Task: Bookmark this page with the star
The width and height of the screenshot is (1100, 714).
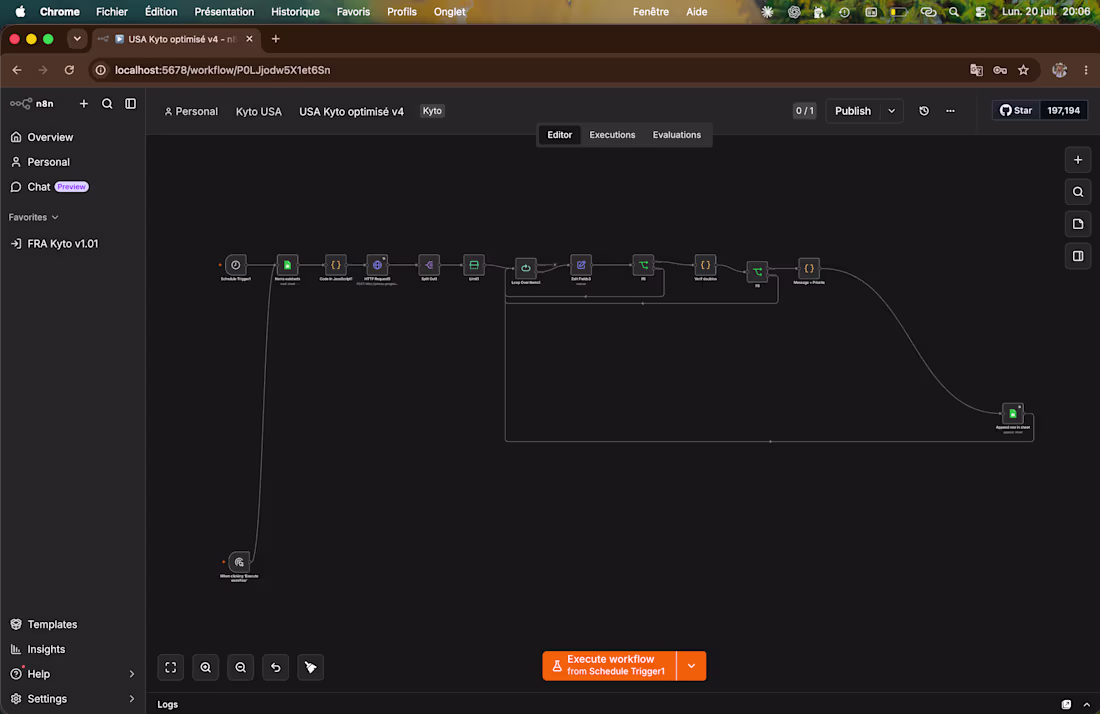Action: 1024,70
